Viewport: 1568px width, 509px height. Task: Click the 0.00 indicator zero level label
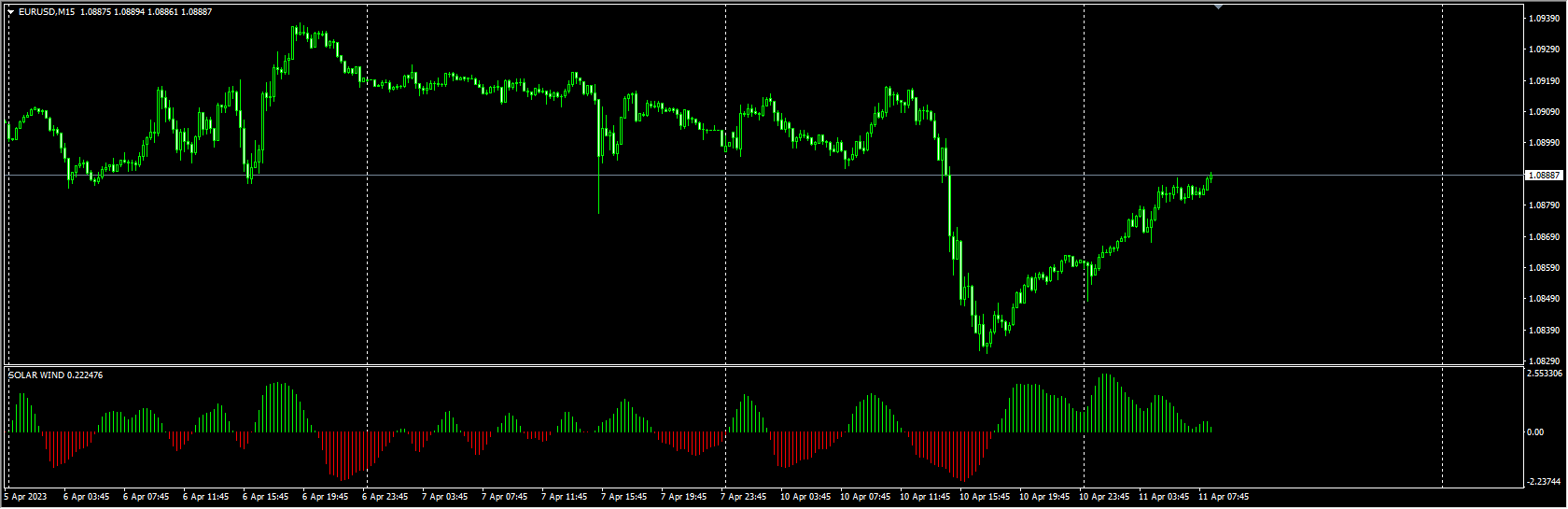click(x=1535, y=432)
